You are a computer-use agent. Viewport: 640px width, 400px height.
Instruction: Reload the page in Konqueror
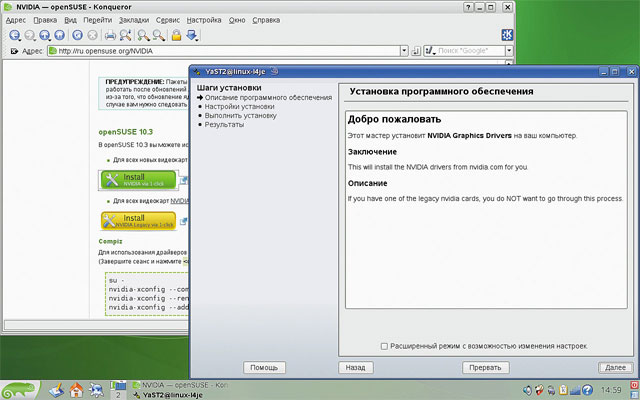[x=77, y=35]
